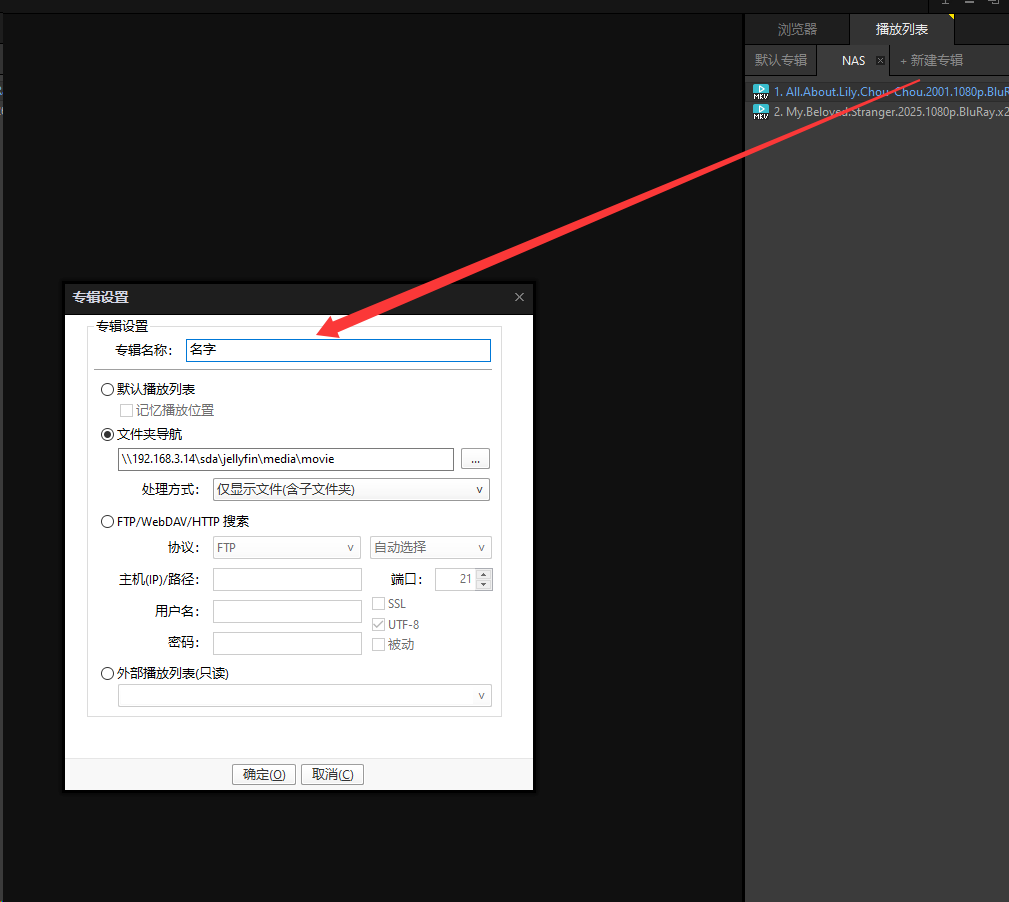Switch to the 播放列表 tab
Viewport: 1009px width, 902px height.
coord(902,29)
